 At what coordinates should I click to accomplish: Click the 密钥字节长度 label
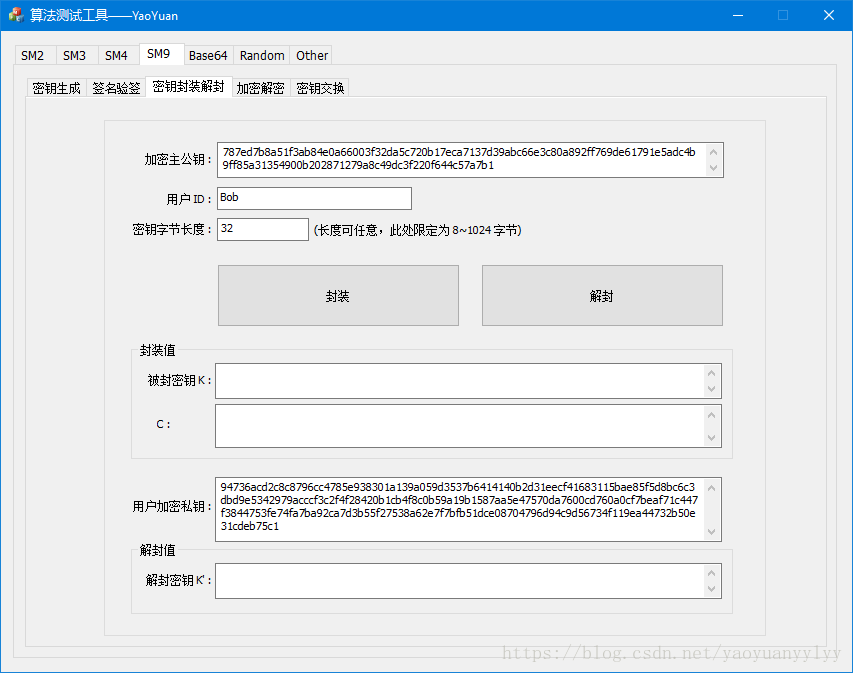coord(172,230)
